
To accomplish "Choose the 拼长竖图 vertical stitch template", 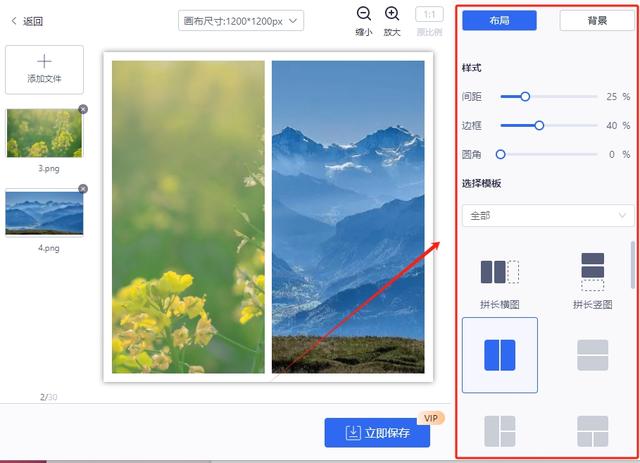I will [x=593, y=280].
